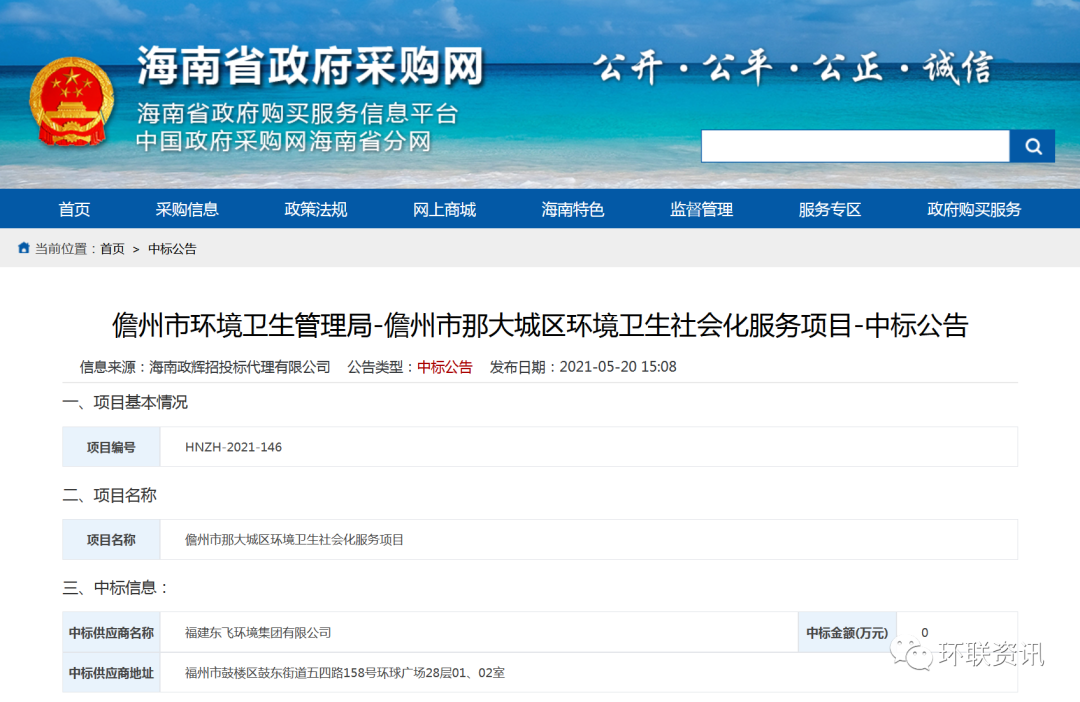Click the search magnifier icon button
Screen dimensions: 1080x702
(1032, 146)
